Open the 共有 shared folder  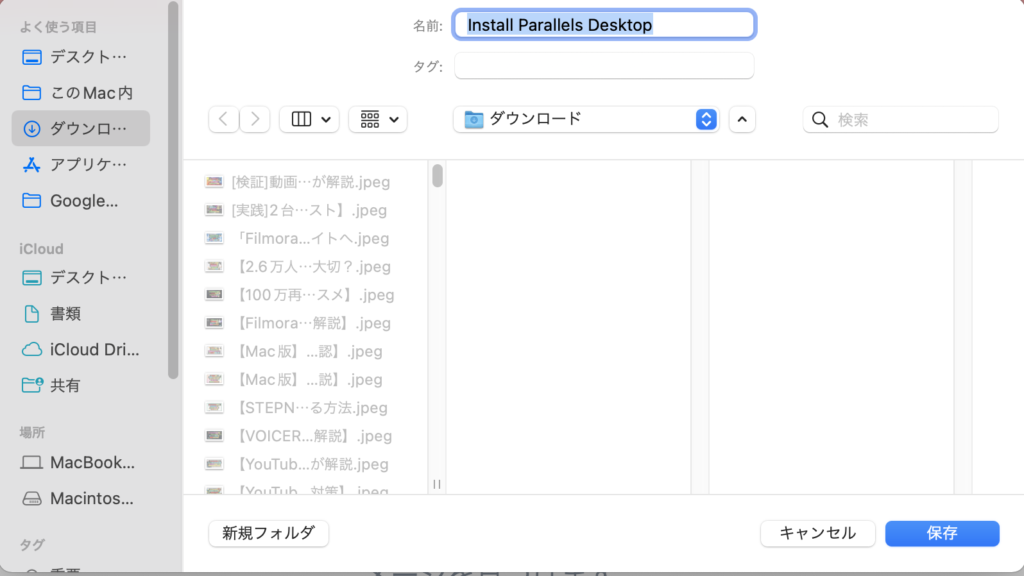tap(81, 385)
